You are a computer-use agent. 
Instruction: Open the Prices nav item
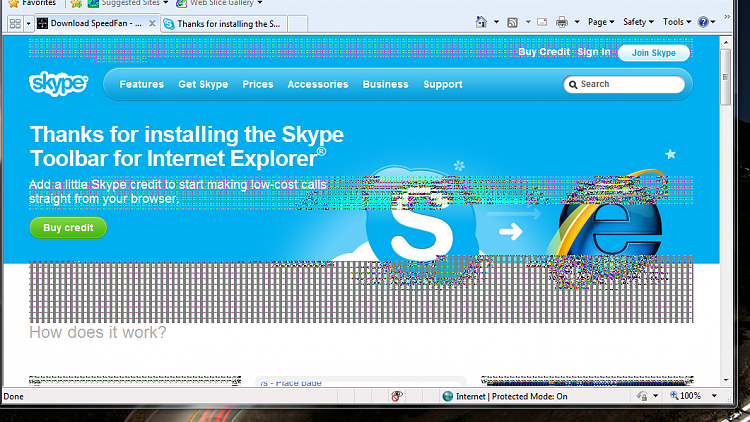tap(258, 84)
